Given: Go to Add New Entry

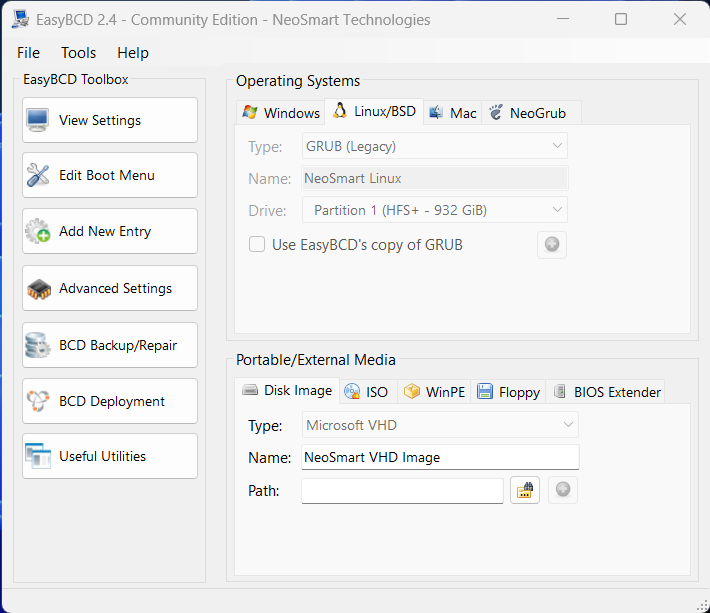Looking at the screenshot, I should (110, 231).
